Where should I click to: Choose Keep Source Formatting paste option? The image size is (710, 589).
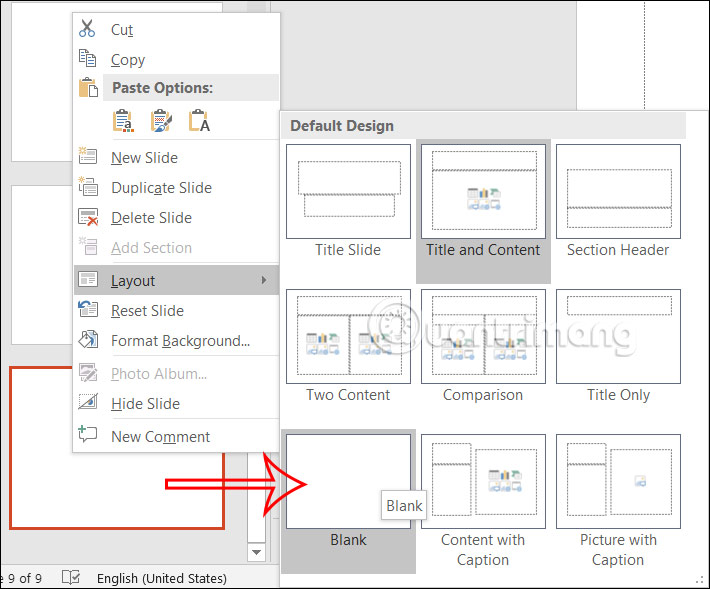click(x=161, y=121)
